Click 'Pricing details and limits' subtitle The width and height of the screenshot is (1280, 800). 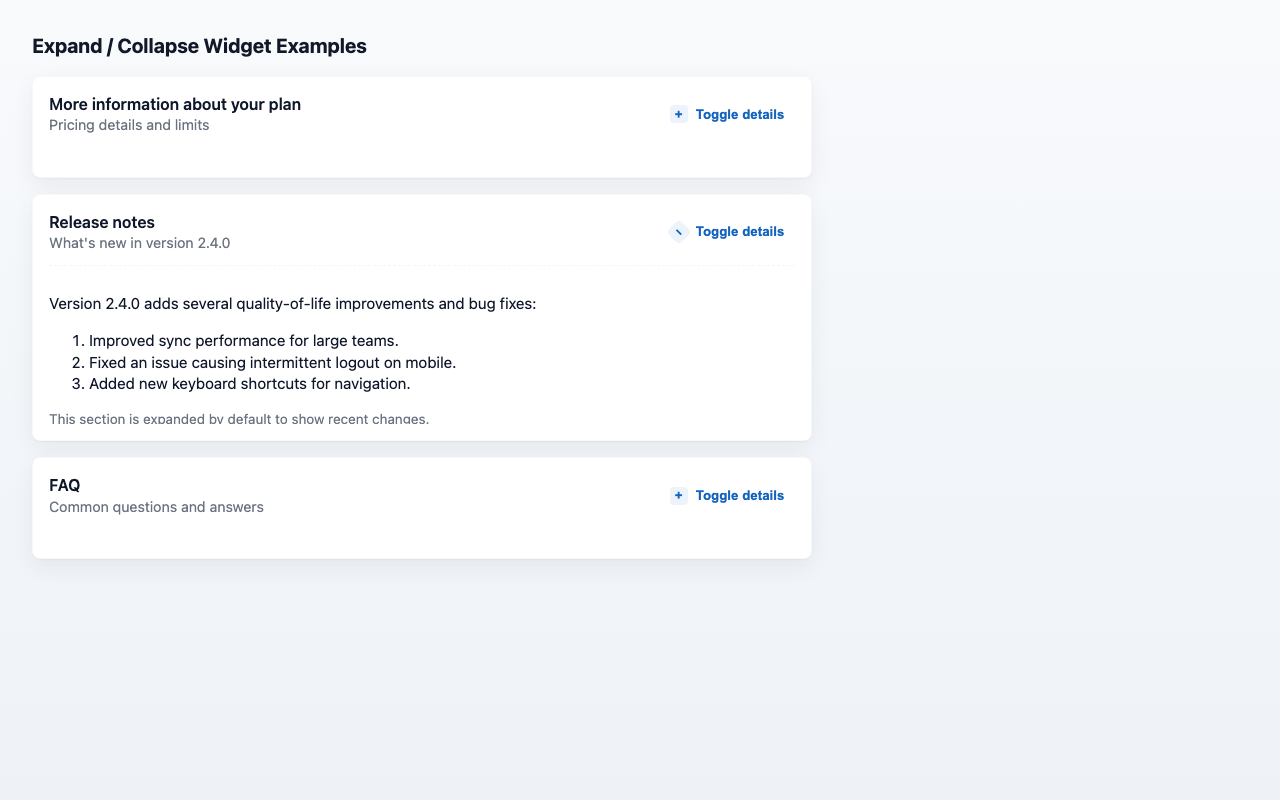[129, 125]
